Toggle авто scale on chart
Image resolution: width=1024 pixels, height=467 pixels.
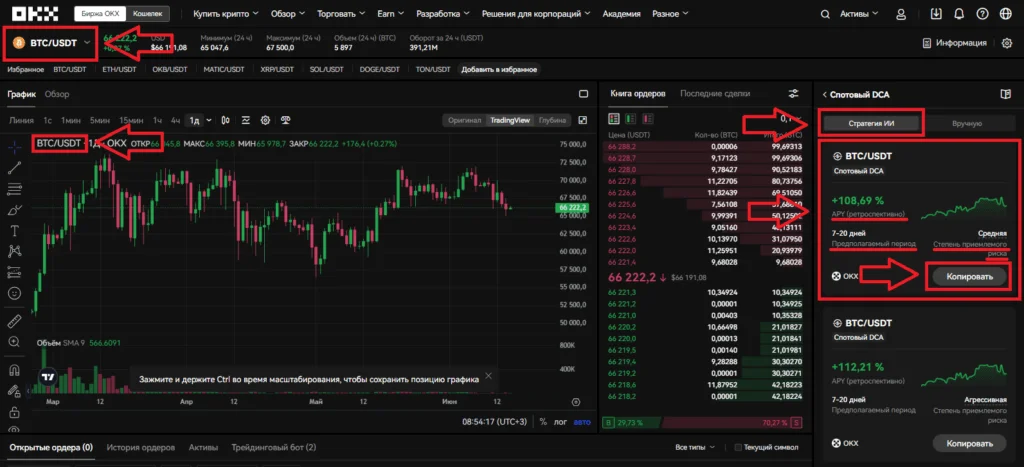click(x=582, y=422)
